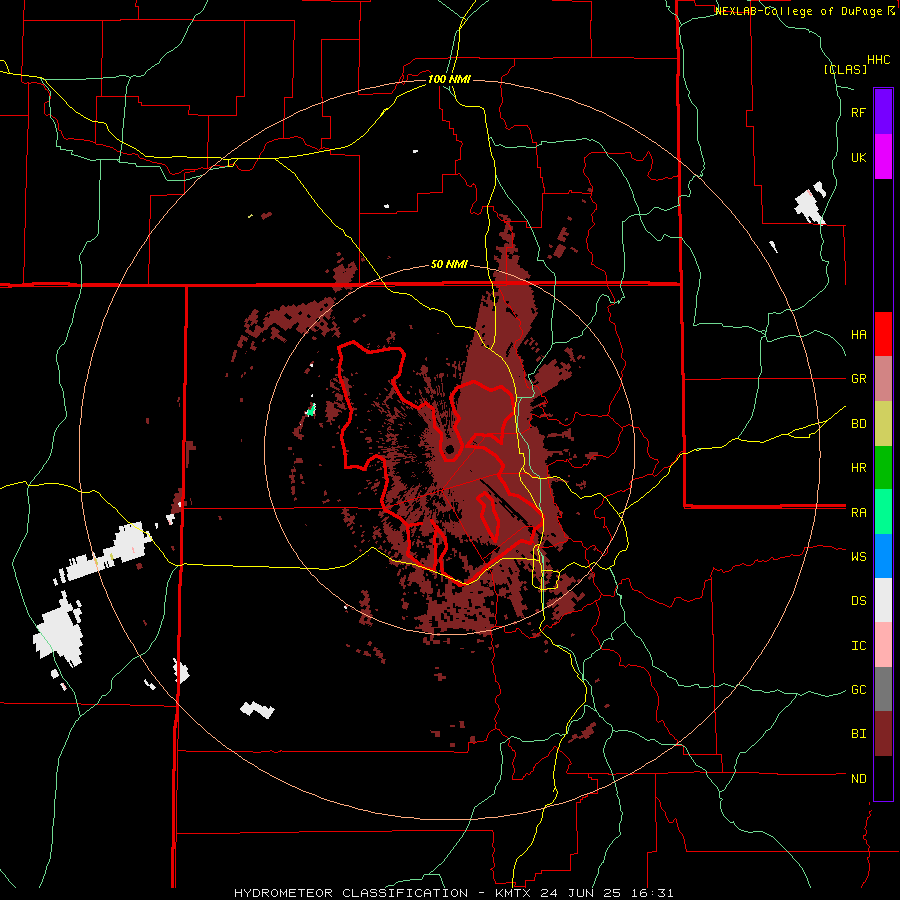Click the 100 NMI range ring label
900x900 pixels.
pyautogui.click(x=449, y=79)
